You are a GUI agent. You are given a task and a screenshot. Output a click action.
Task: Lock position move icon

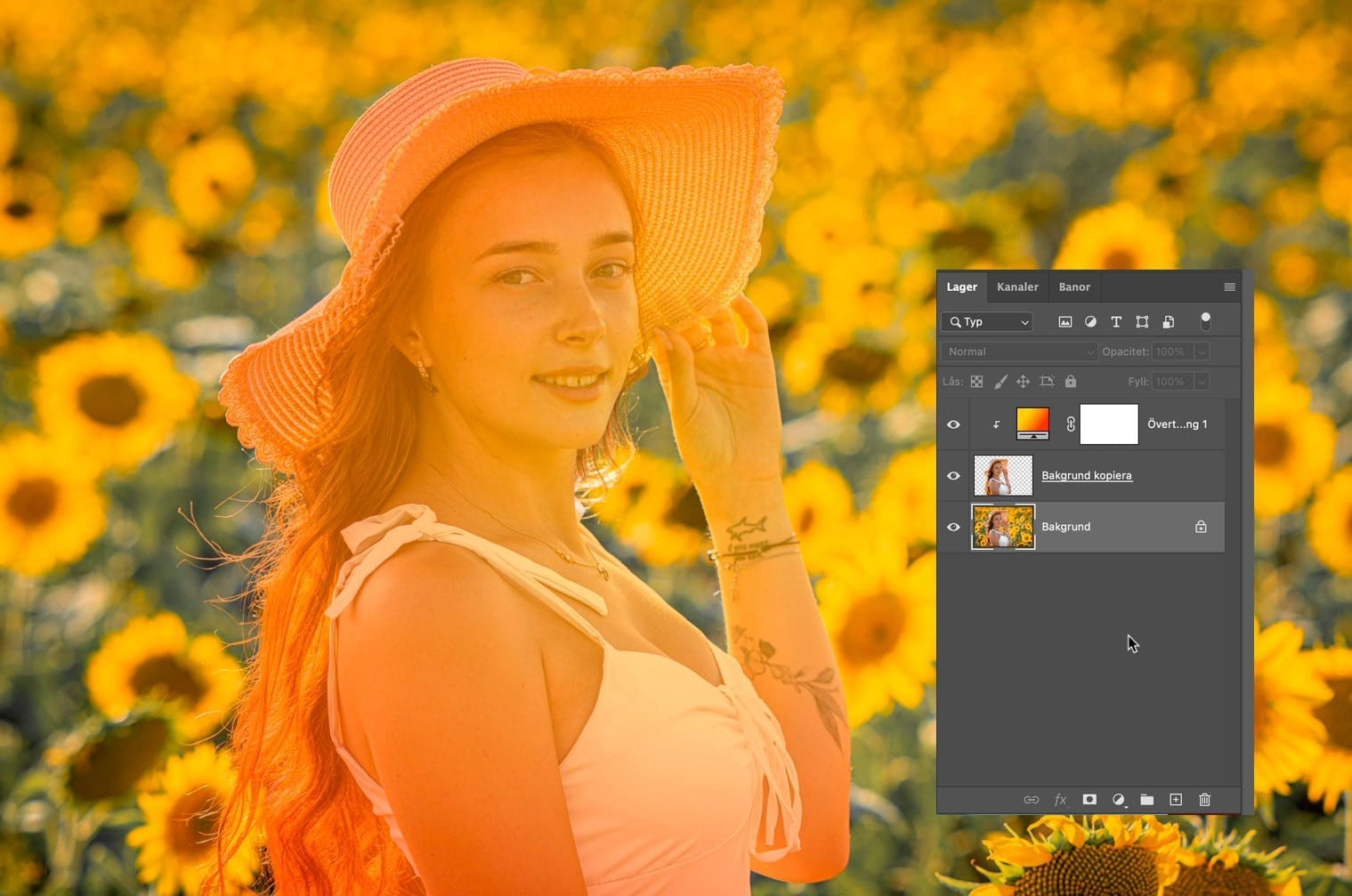coord(1024,382)
